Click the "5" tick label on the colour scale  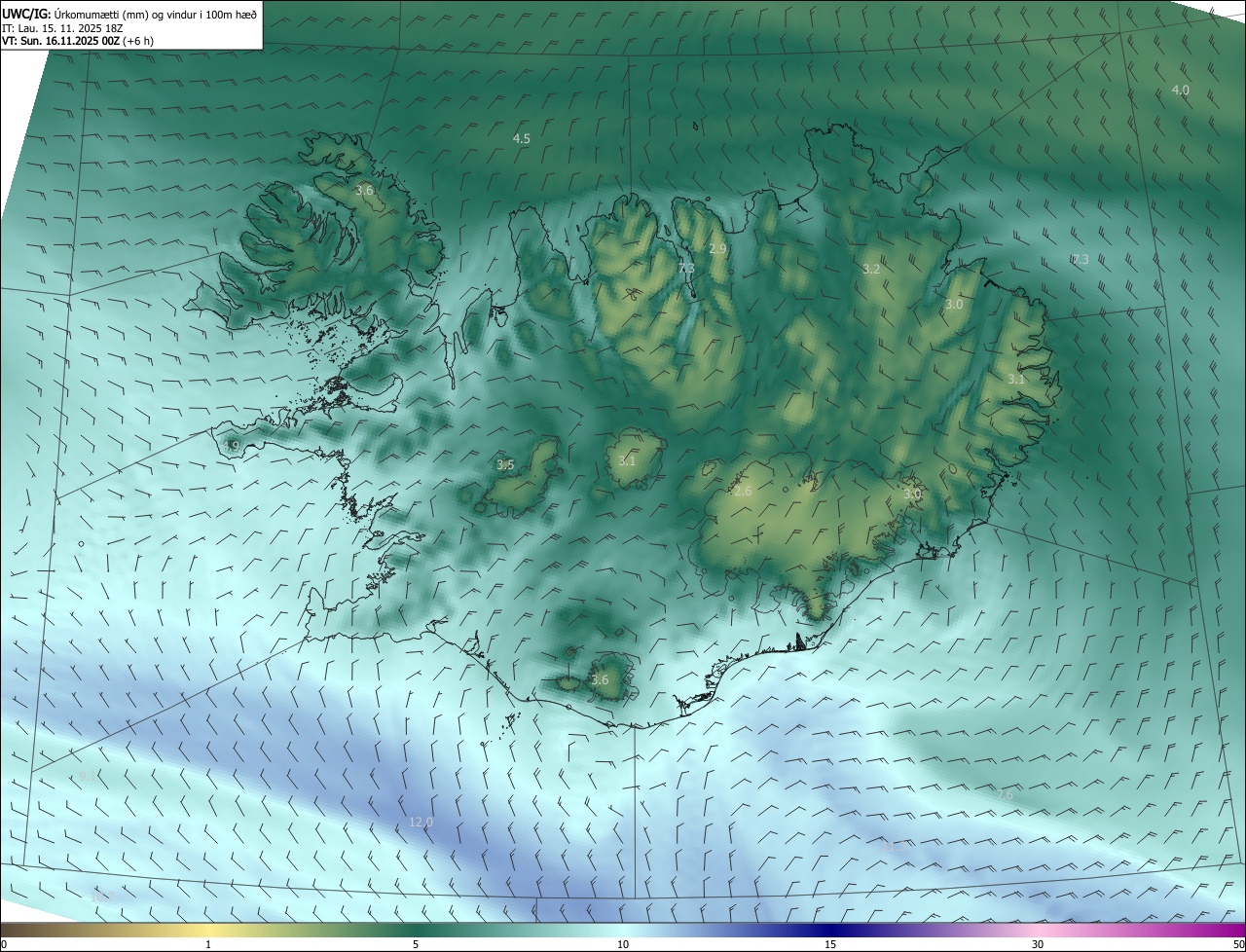coord(416,944)
